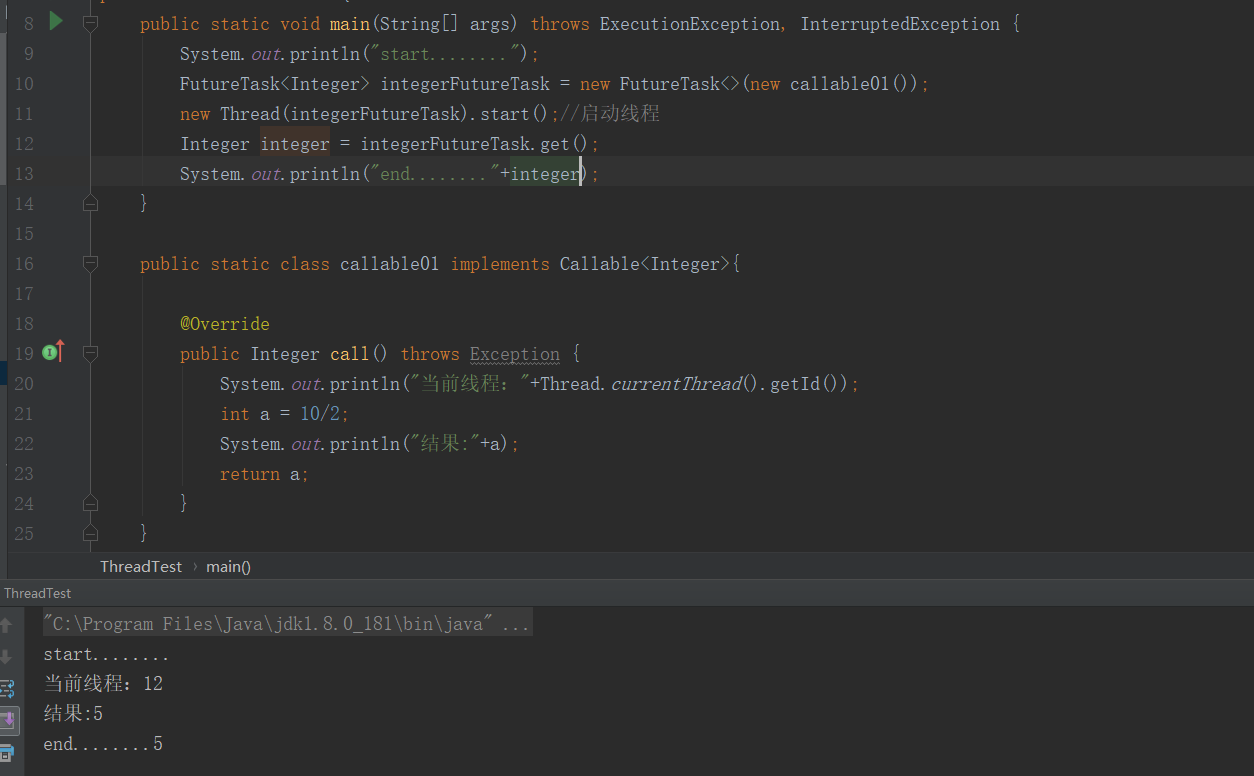Click 'ExecutionException' in main signature
Screen dimensions: 1254x776
(x=690, y=24)
